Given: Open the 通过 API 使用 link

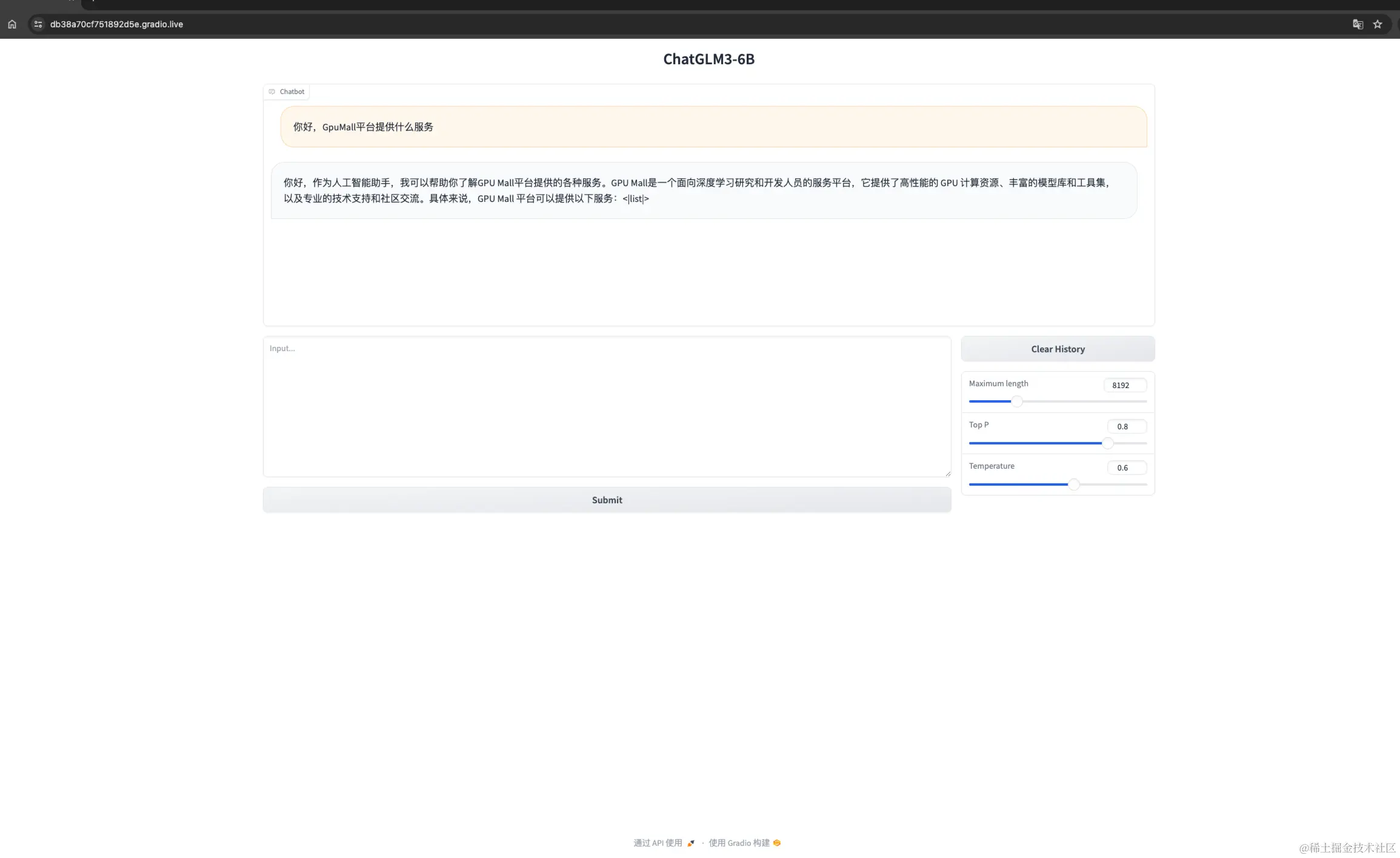Looking at the screenshot, I should [x=658, y=843].
